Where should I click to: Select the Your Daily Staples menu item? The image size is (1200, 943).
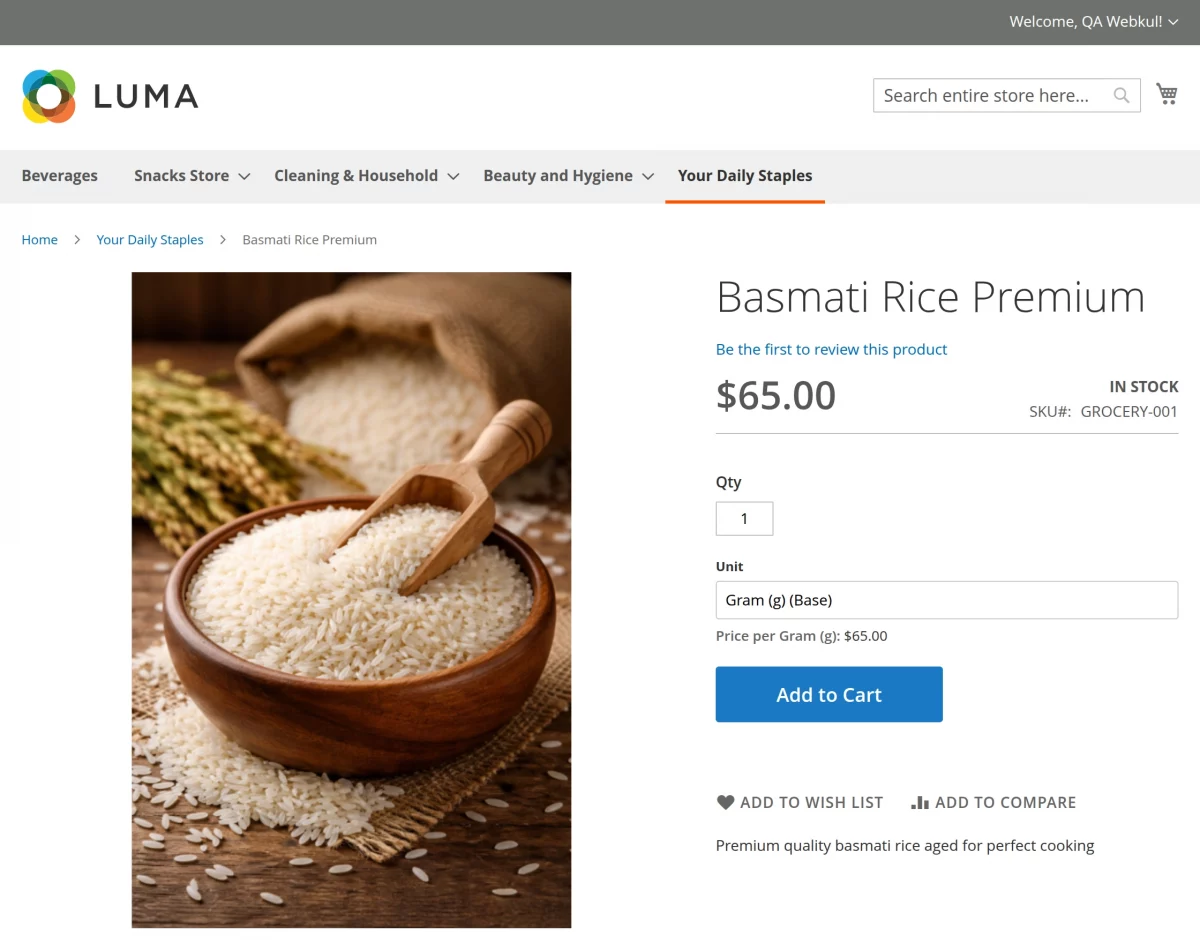point(745,175)
